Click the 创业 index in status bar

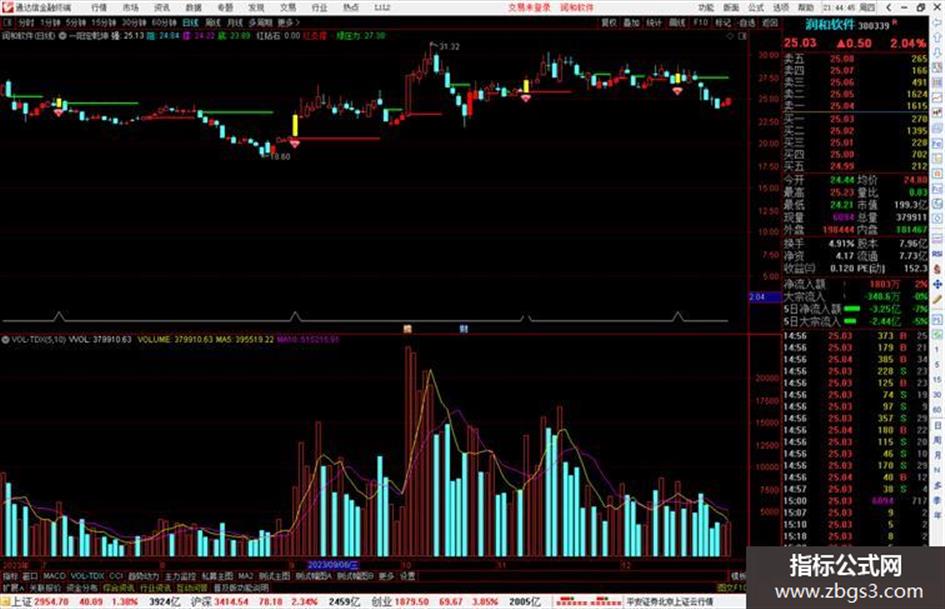tap(381, 601)
